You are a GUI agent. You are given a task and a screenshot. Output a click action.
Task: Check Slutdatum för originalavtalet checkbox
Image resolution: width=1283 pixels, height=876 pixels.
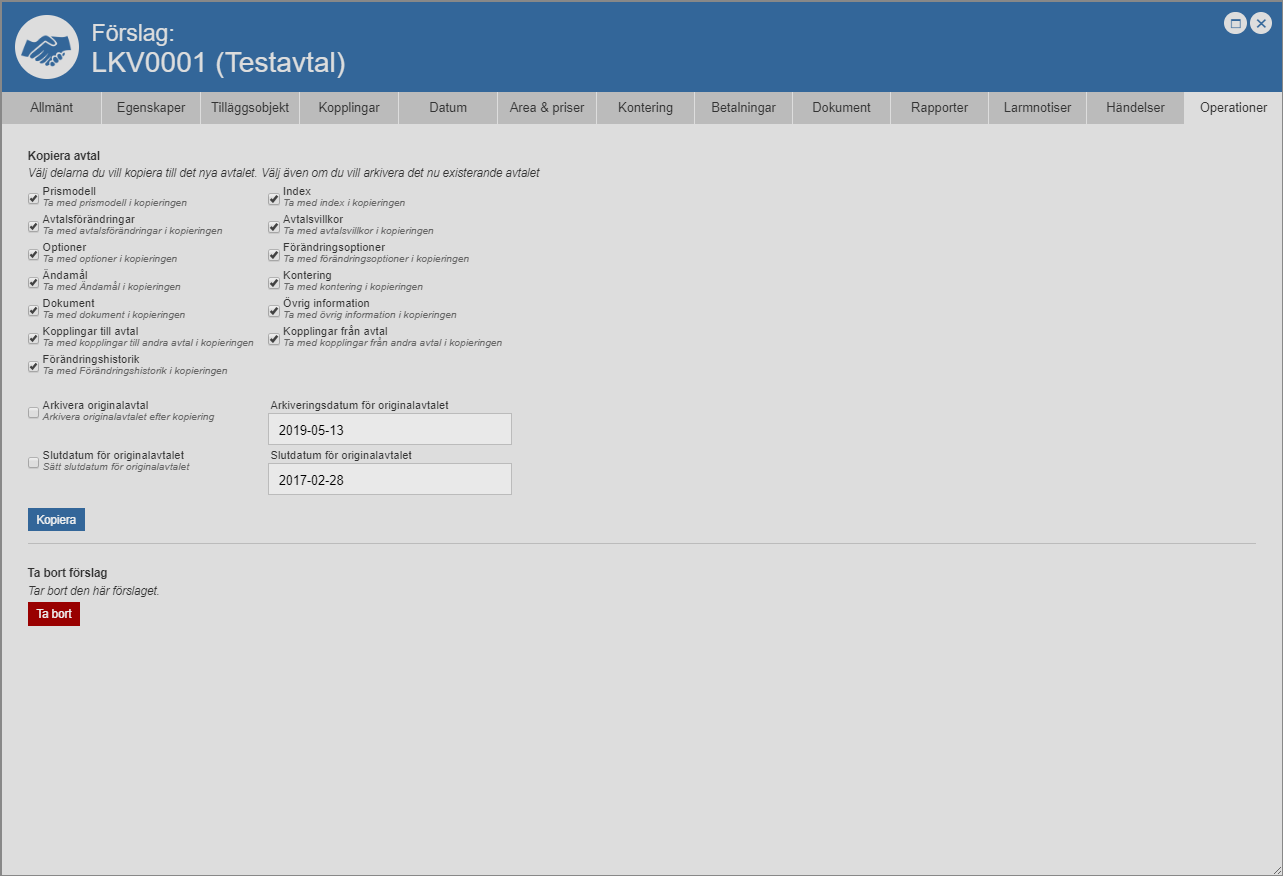tap(34, 462)
